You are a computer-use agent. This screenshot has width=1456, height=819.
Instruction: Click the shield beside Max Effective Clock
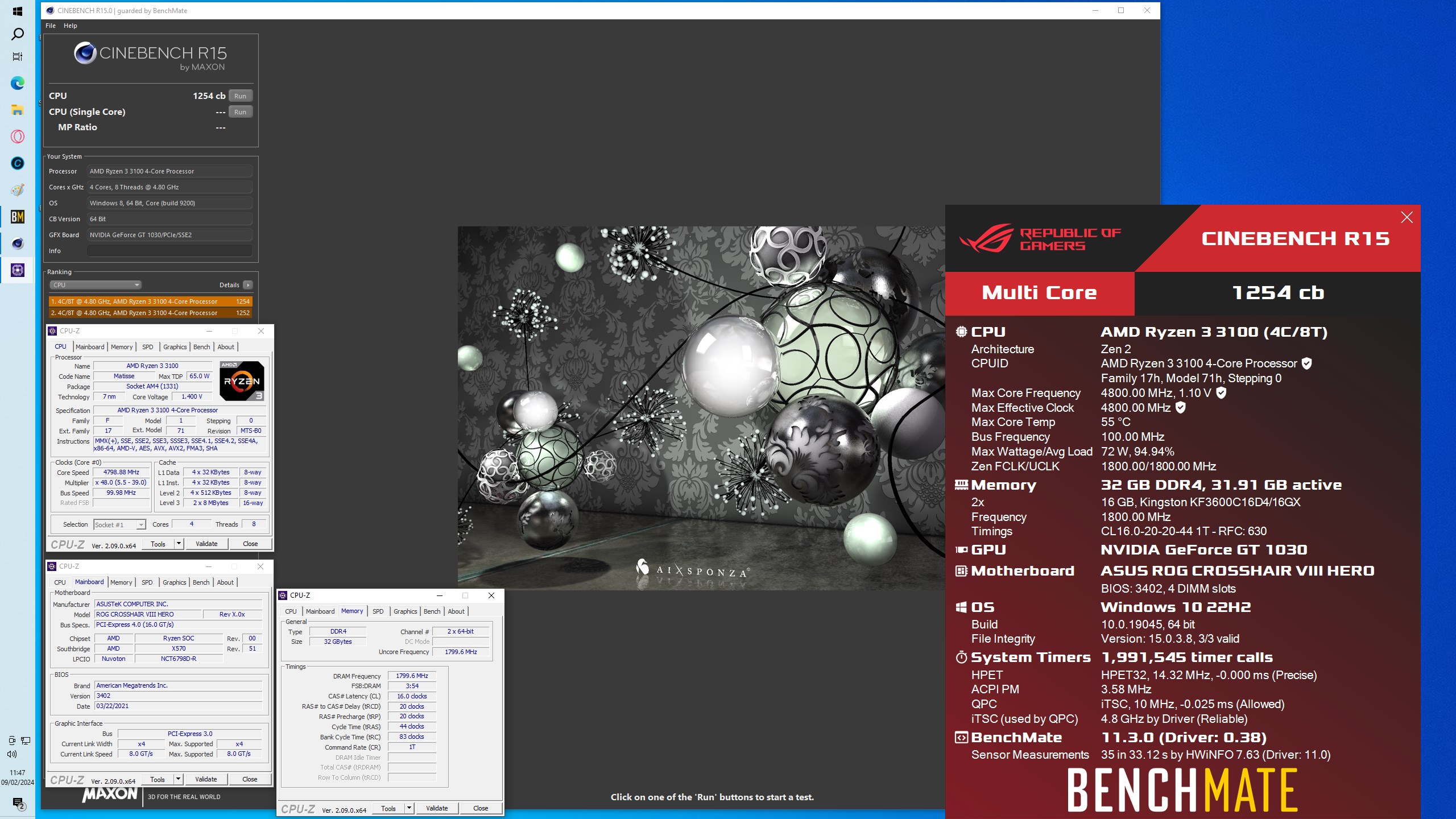pos(1180,408)
